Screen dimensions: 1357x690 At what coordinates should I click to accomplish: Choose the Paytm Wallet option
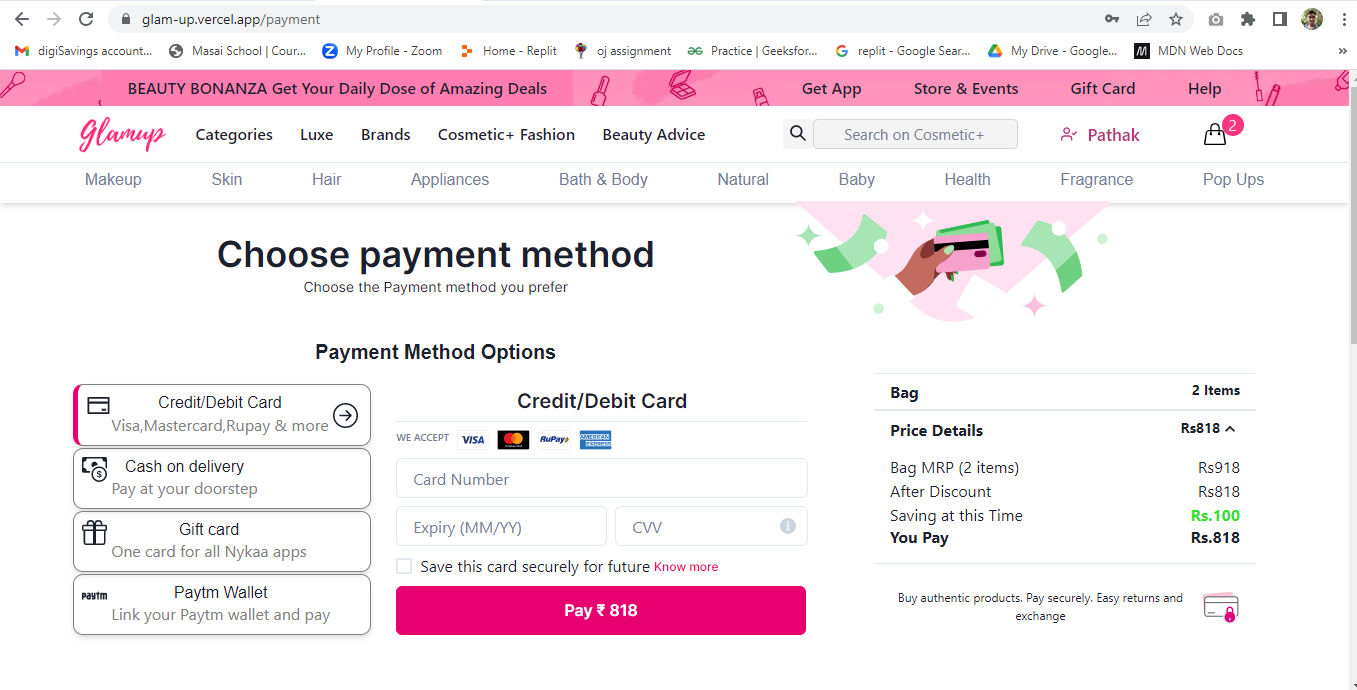(x=221, y=604)
